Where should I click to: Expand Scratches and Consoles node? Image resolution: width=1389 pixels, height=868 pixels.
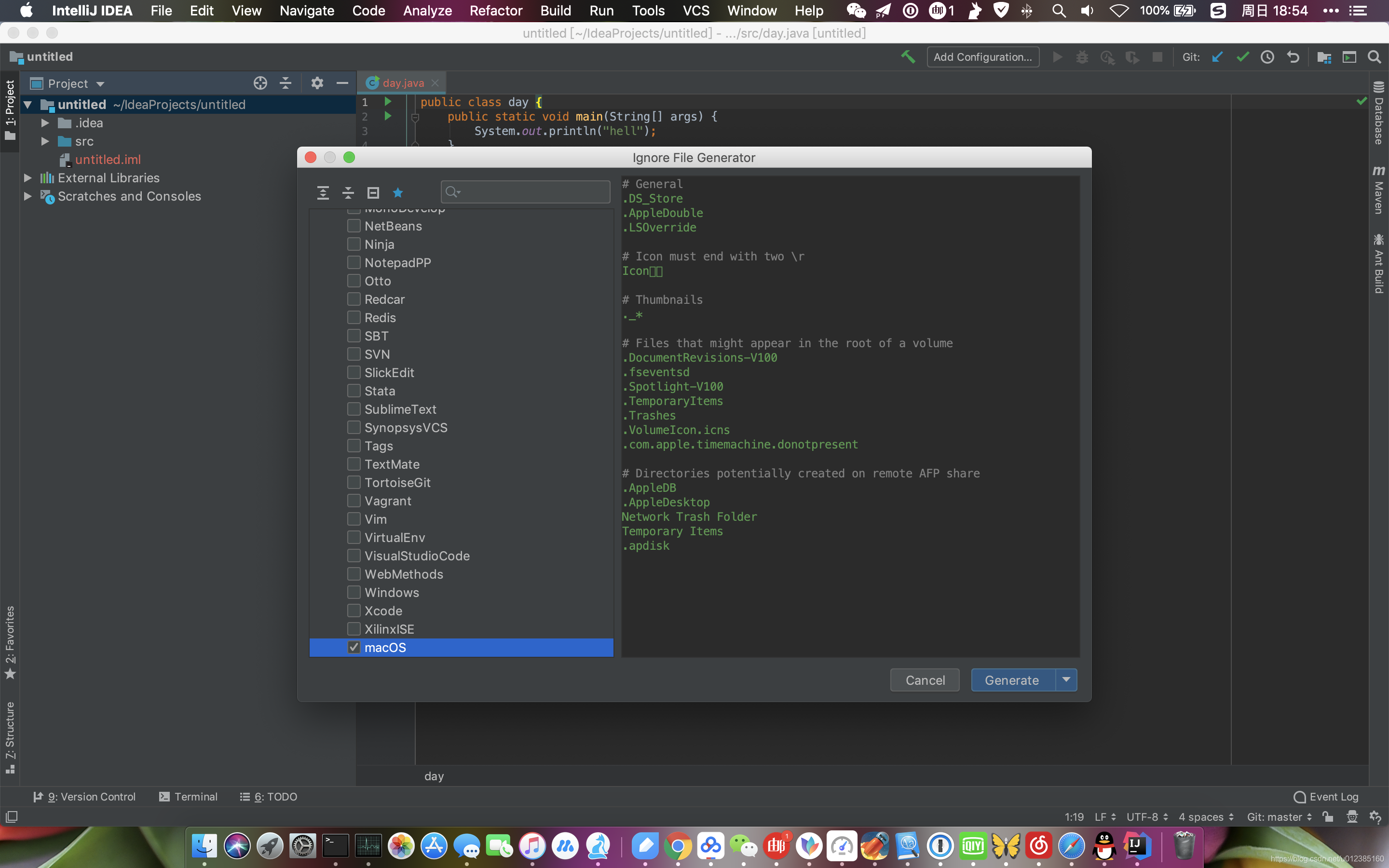coord(27,196)
